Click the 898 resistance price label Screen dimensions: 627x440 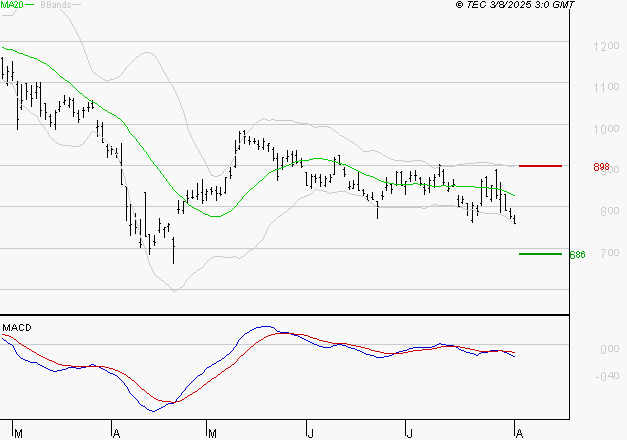pos(601,167)
